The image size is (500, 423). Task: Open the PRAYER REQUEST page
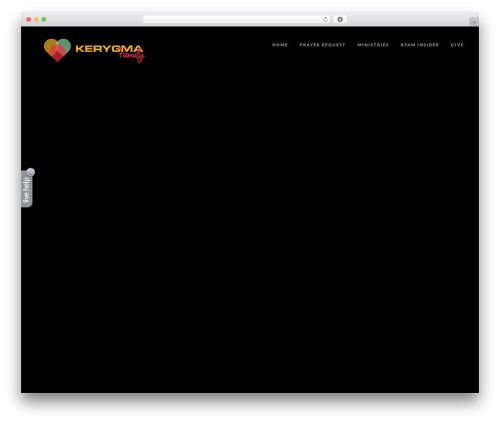tap(322, 45)
